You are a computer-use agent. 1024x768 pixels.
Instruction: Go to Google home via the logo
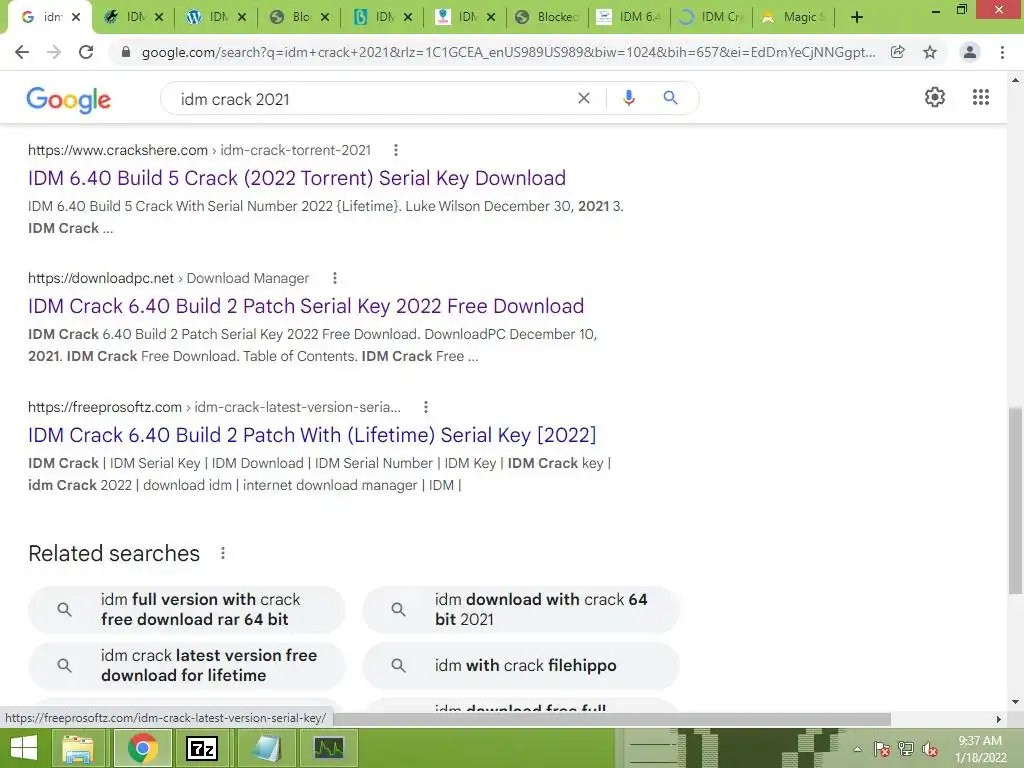click(x=69, y=100)
